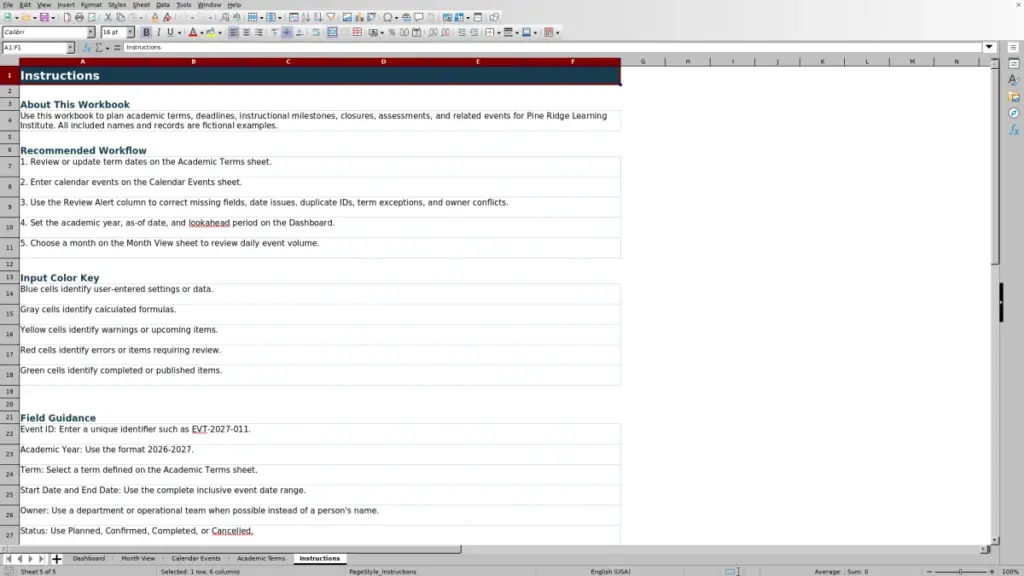Expand the Name Box dropdown arrow
The image size is (1024, 576).
70,48
